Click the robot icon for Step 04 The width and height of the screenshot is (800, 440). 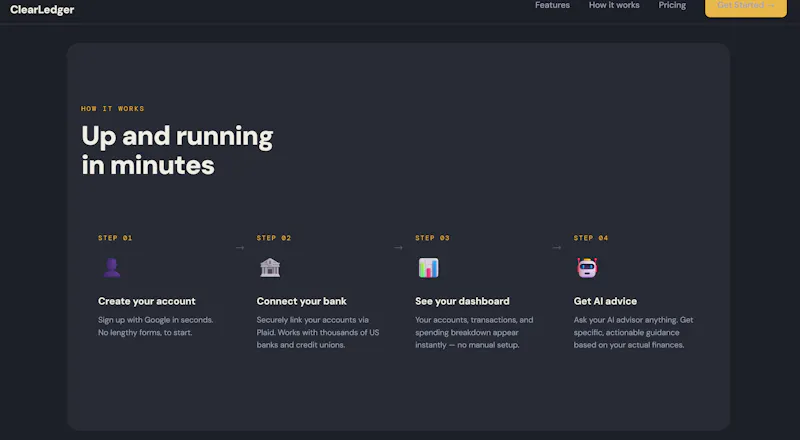pos(587,267)
